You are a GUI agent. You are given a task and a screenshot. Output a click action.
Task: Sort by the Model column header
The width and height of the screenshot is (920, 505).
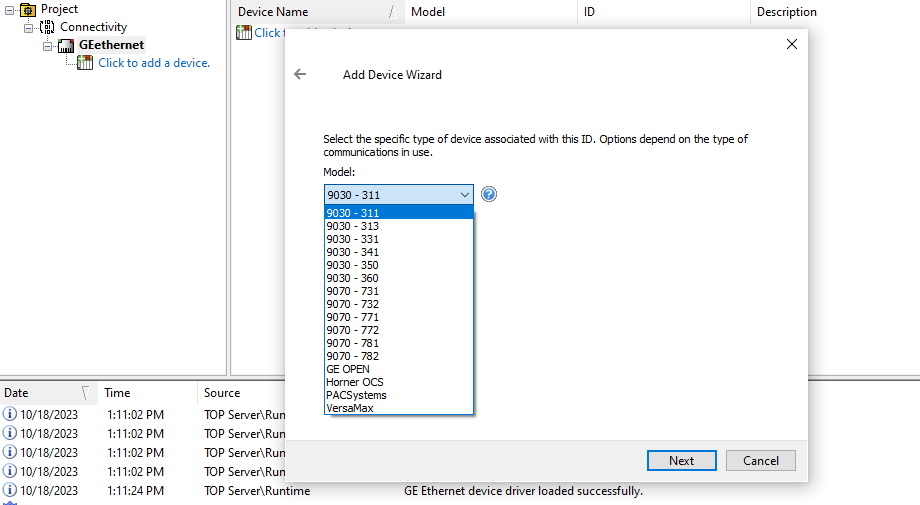491,12
